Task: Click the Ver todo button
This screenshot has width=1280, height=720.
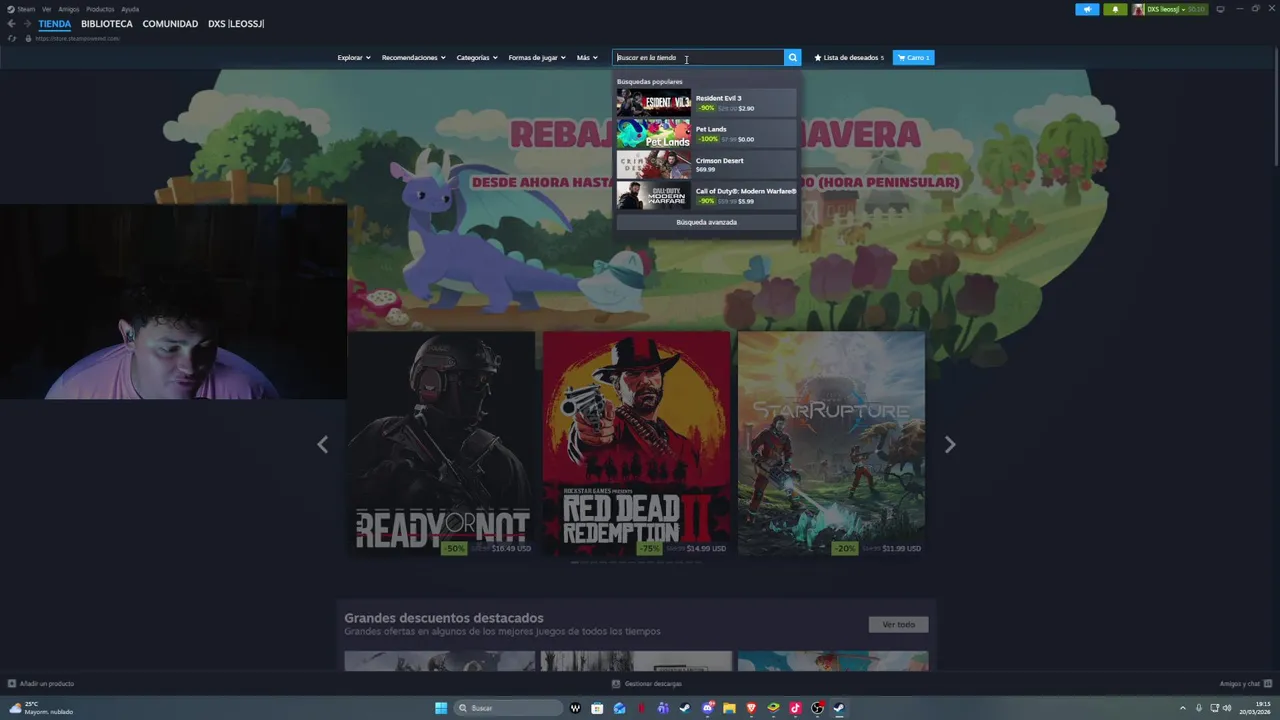Action: click(x=898, y=625)
